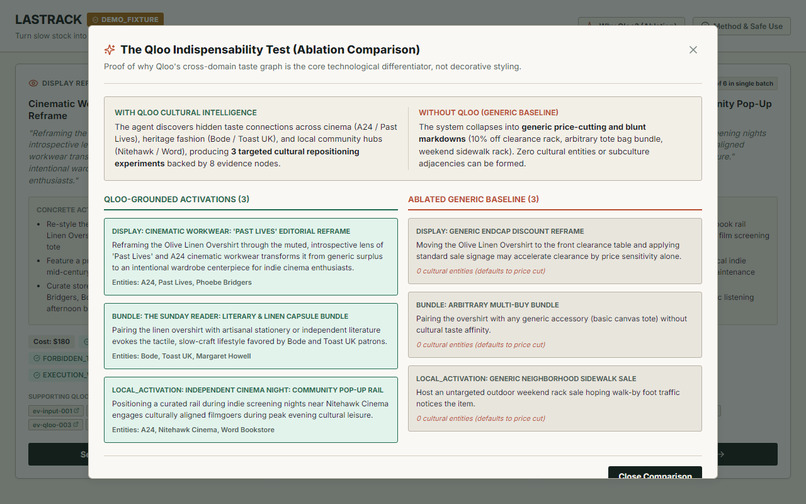Click the DEMO_FIXTURE badge in the header
Image resolution: width=806 pixels, height=504 pixels.
click(125, 20)
